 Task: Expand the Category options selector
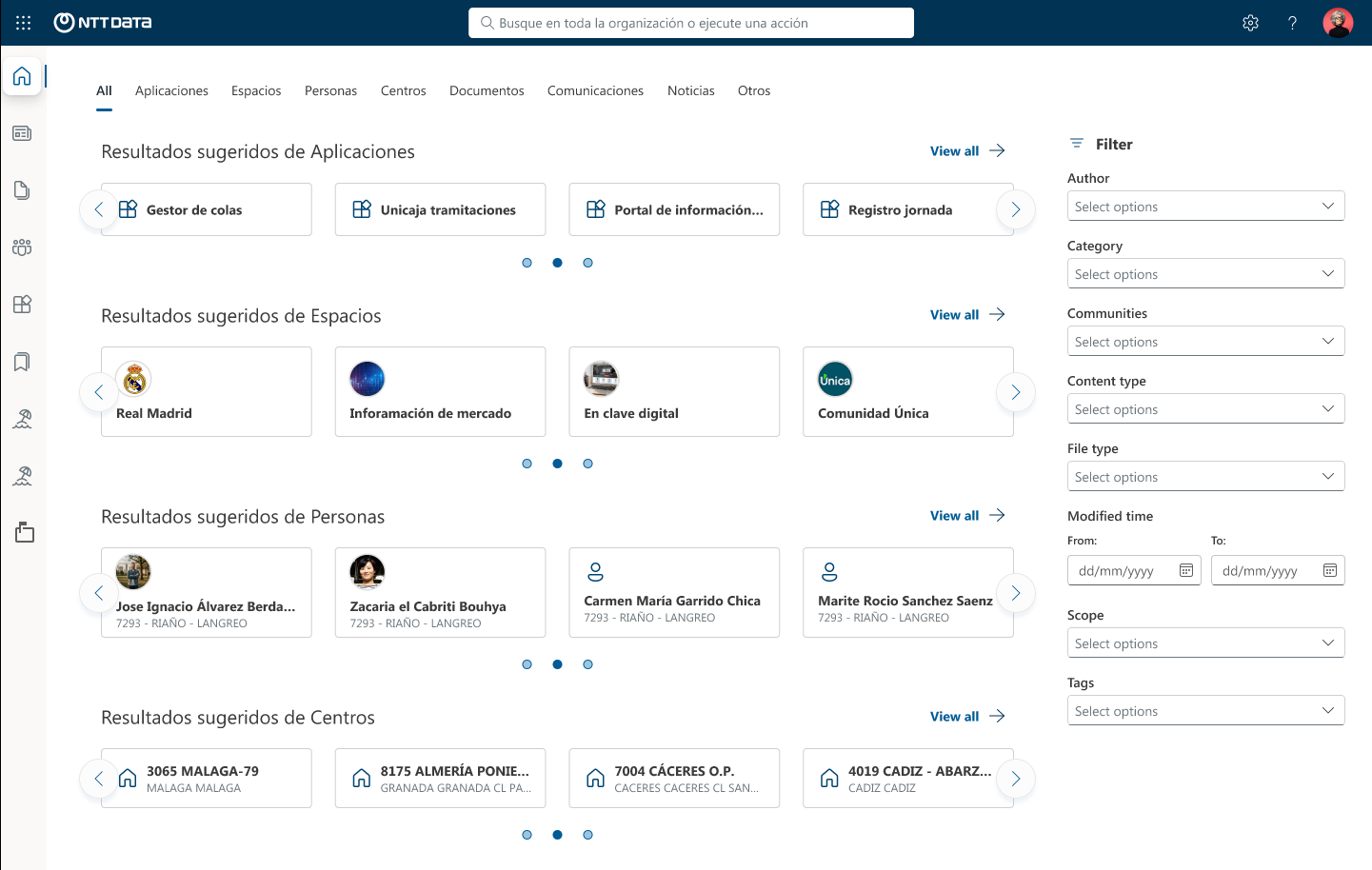point(1205,273)
